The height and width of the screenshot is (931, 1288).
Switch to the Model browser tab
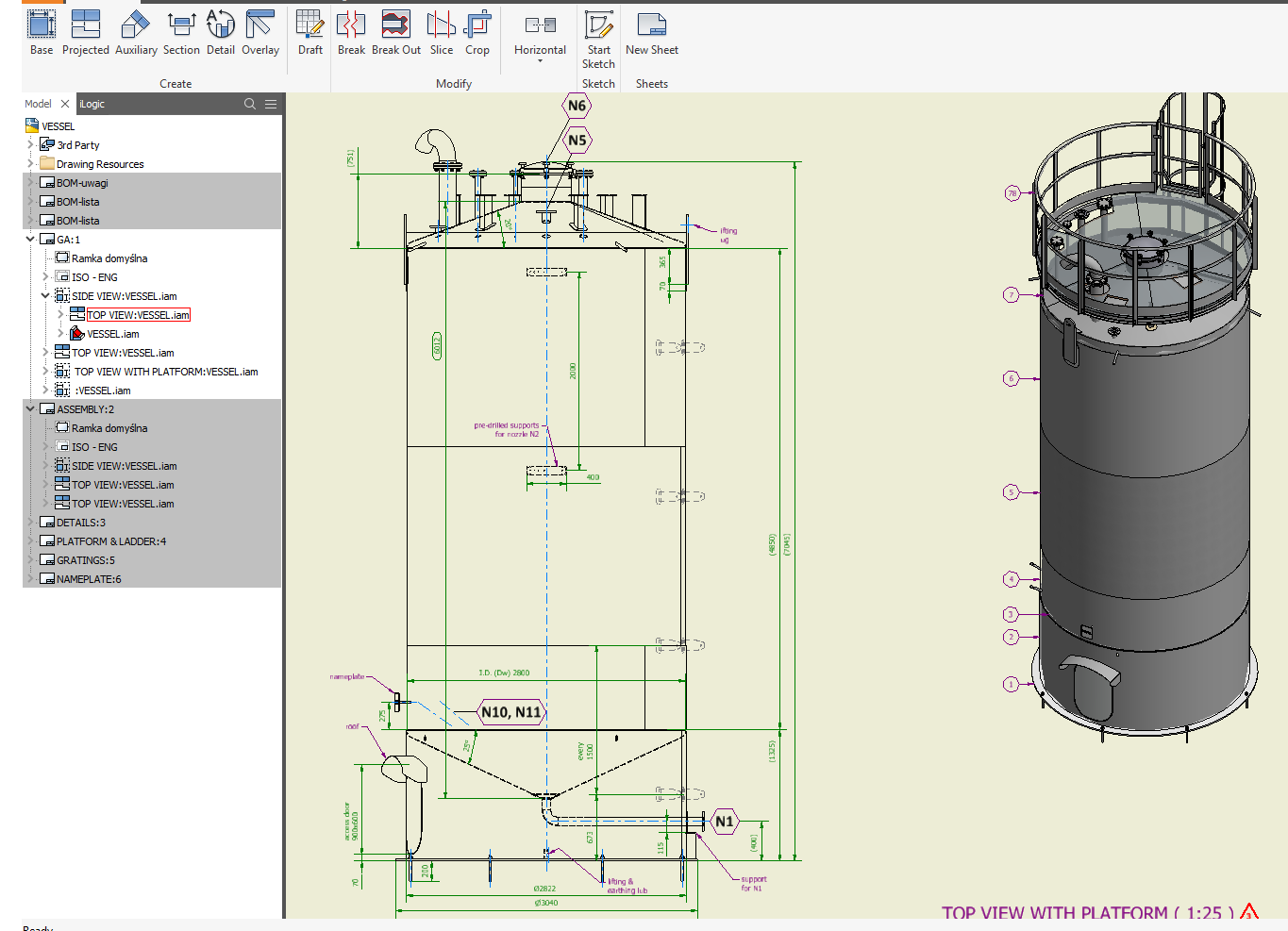(38, 104)
